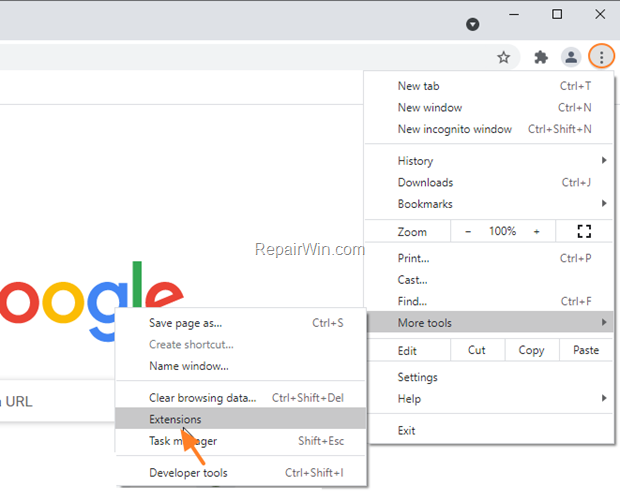Image resolution: width=620 pixels, height=501 pixels.
Task: Click the three-dot Chrome menu button
Action: tap(601, 57)
